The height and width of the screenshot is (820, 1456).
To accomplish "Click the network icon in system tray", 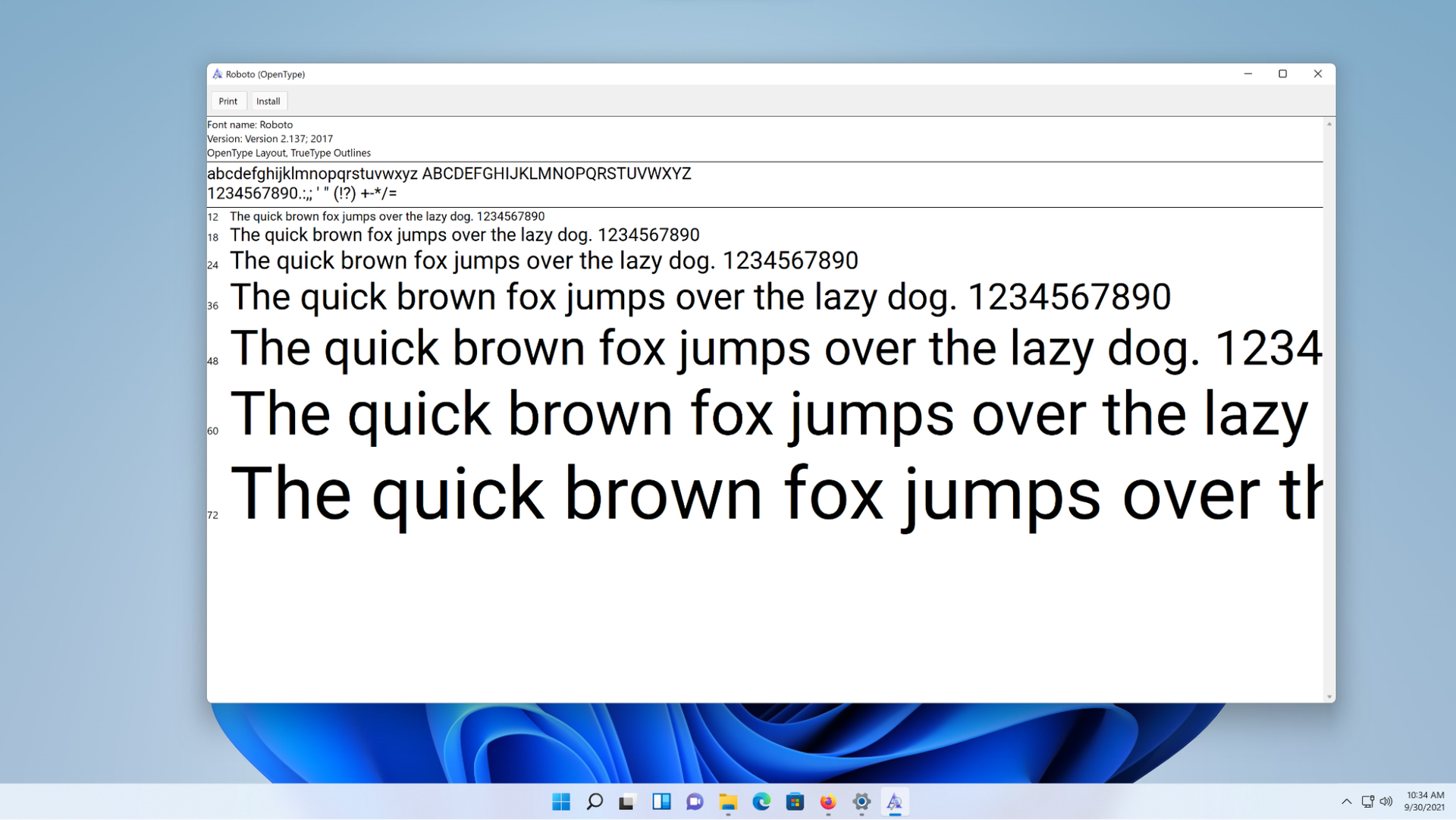I will [1369, 802].
